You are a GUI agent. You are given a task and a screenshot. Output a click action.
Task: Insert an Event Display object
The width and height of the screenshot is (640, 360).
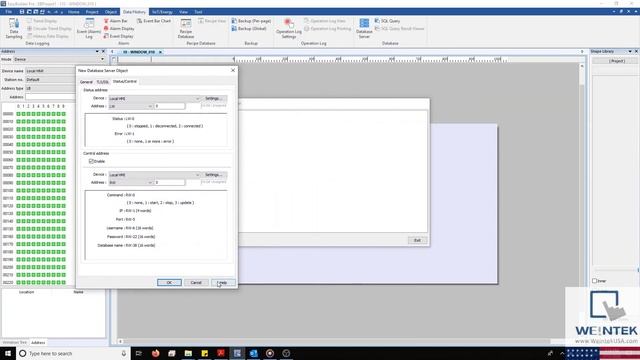click(x=118, y=36)
